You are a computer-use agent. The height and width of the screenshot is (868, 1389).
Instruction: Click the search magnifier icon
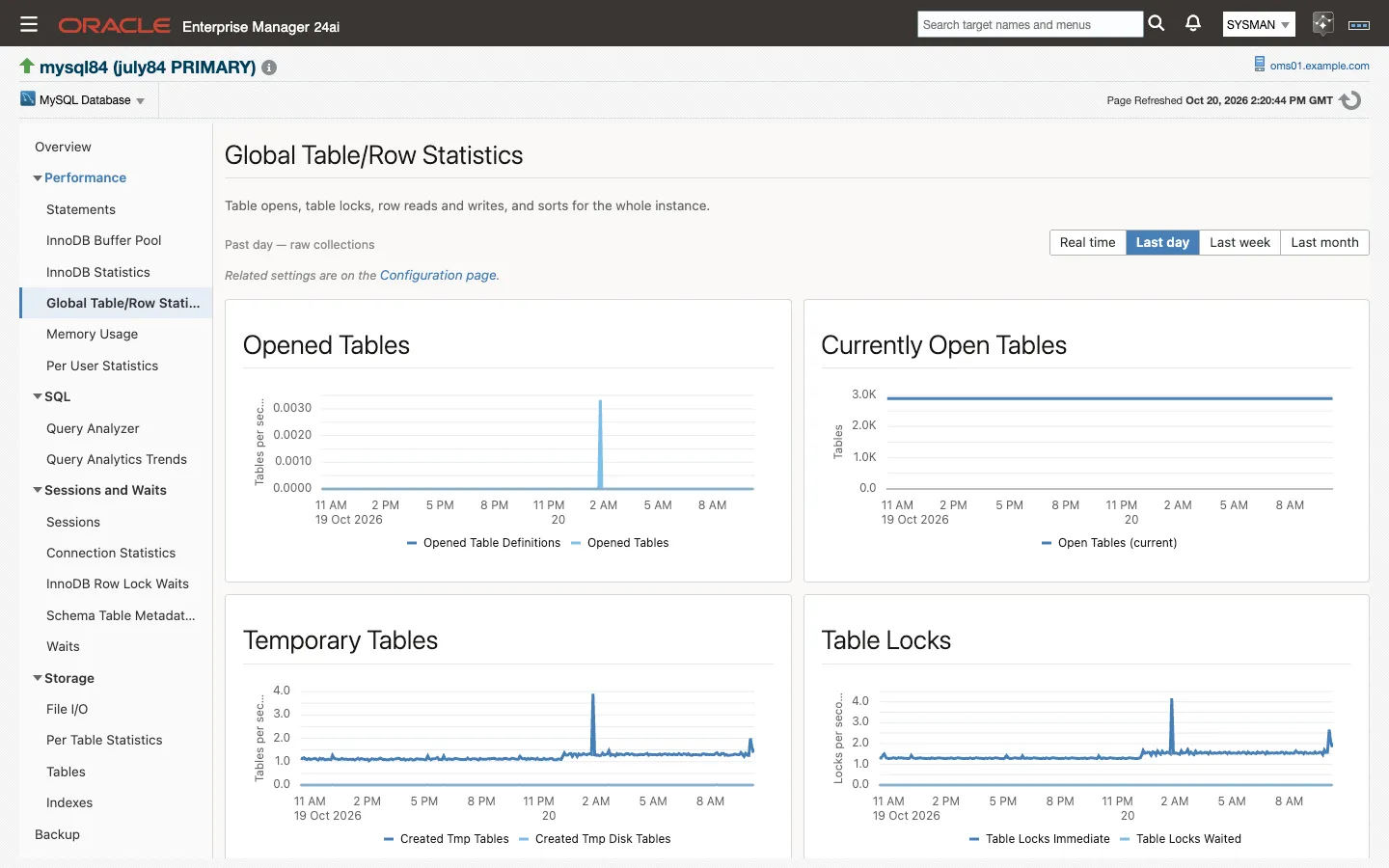coord(1157,24)
